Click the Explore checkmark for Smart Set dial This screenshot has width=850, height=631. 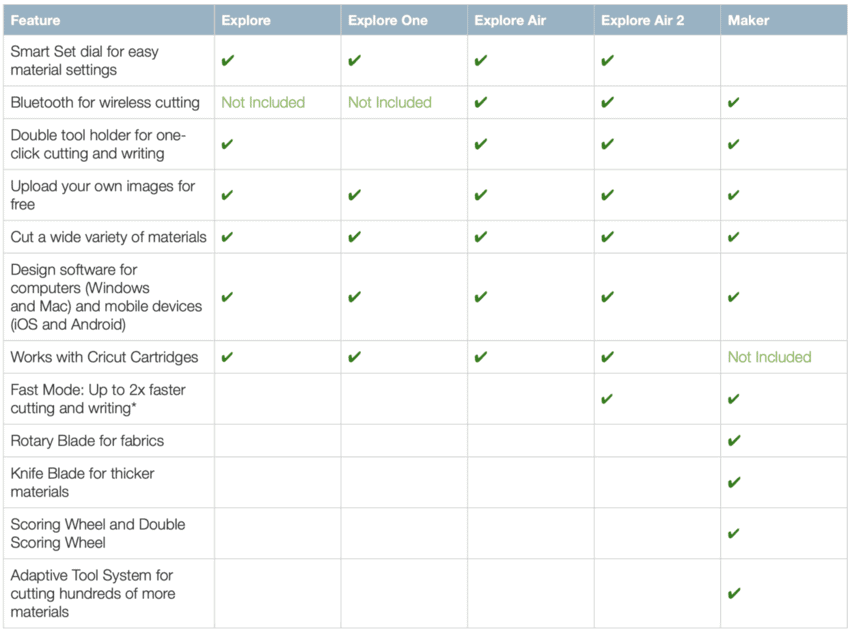click(228, 60)
